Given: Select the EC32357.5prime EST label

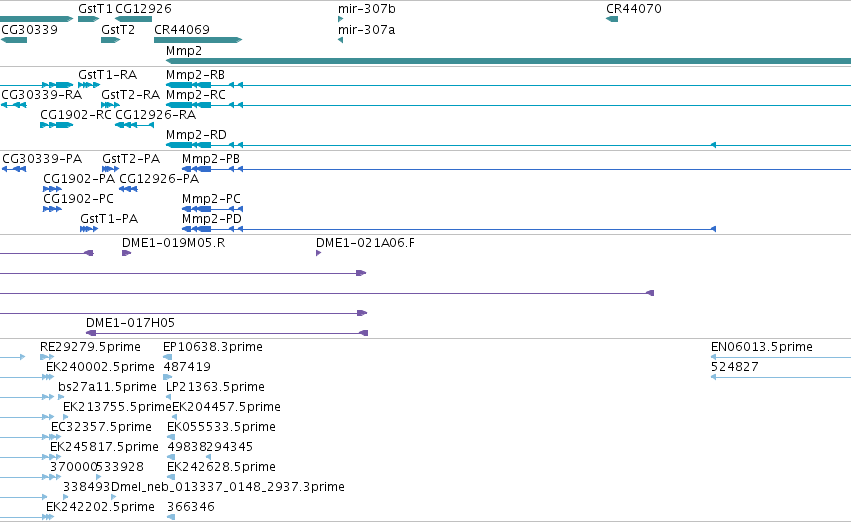Looking at the screenshot, I should tap(101, 427).
